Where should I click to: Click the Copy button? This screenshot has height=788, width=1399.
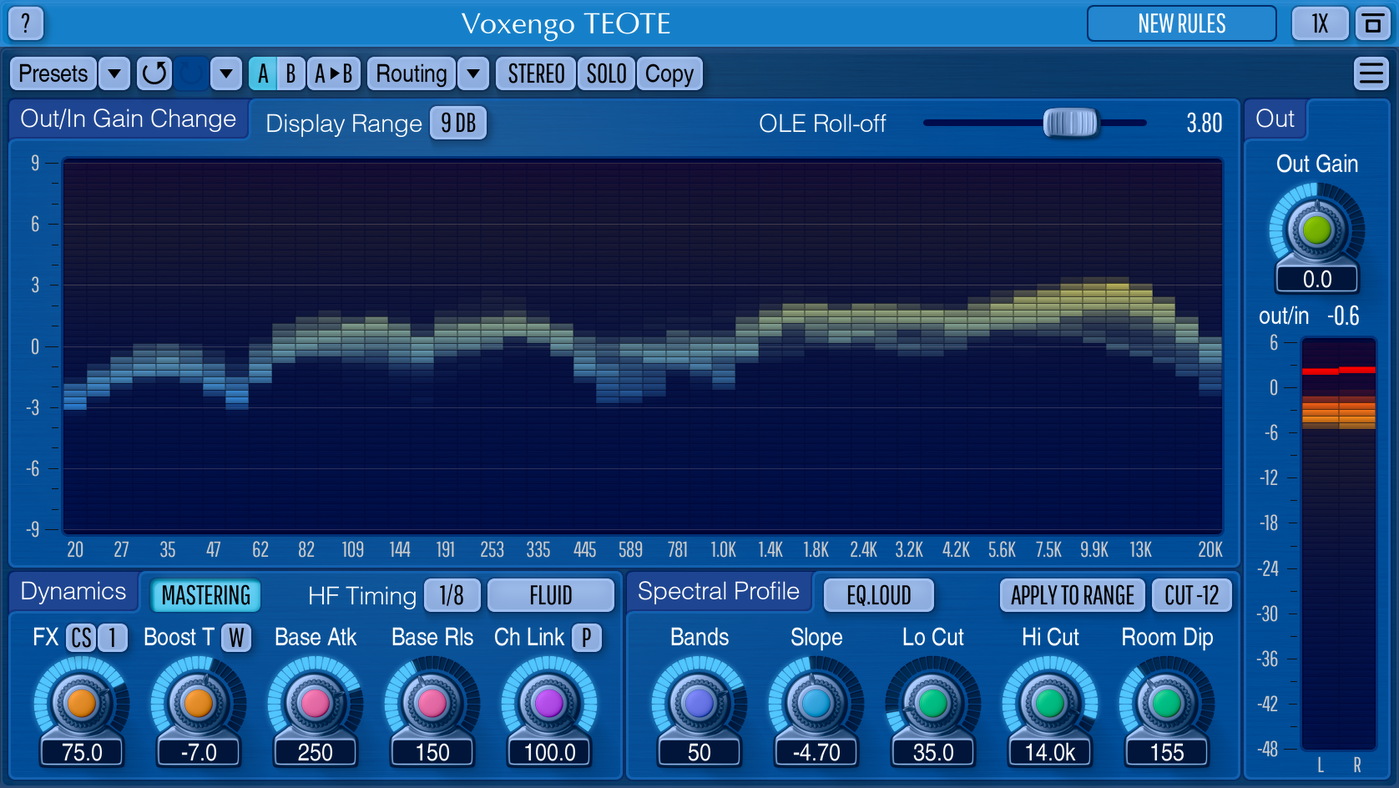(669, 74)
